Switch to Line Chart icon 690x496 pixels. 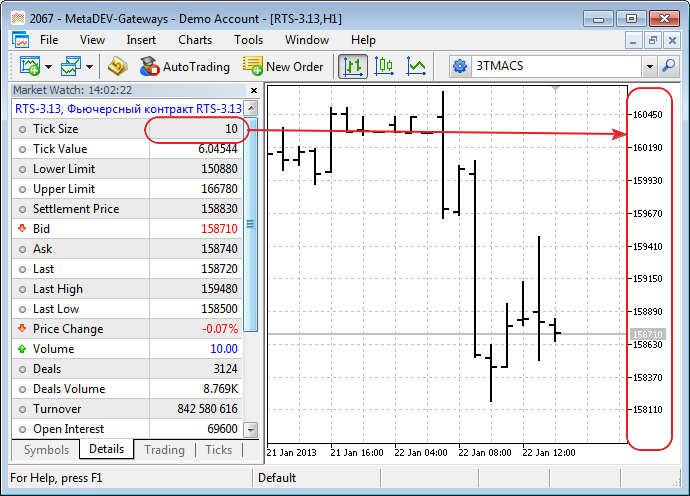pyautogui.click(x=416, y=66)
